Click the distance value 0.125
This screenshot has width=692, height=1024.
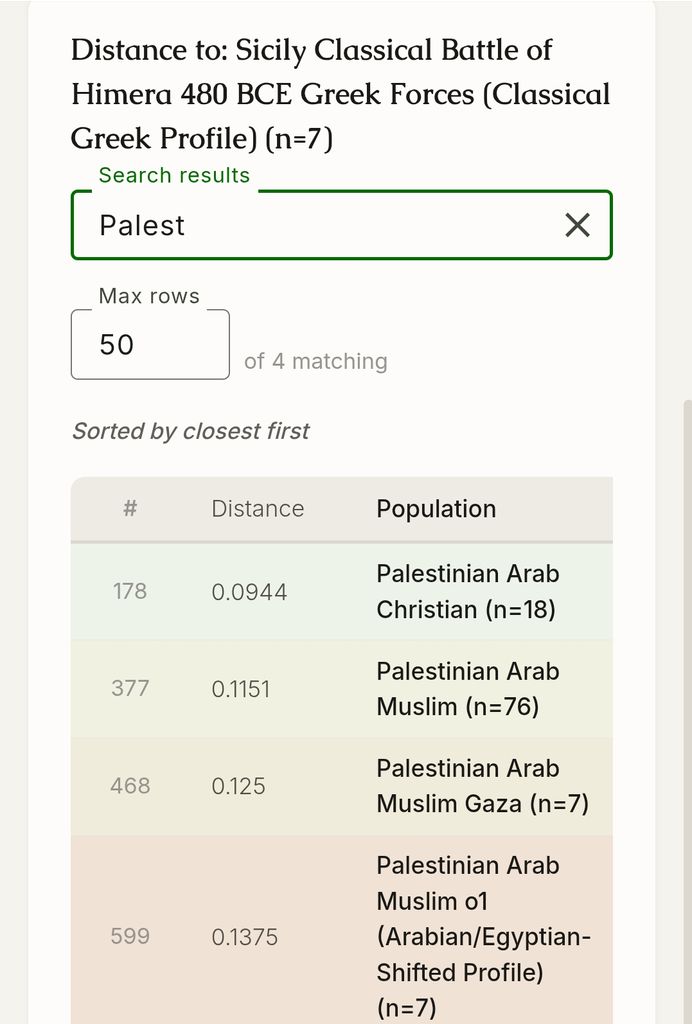point(238,786)
